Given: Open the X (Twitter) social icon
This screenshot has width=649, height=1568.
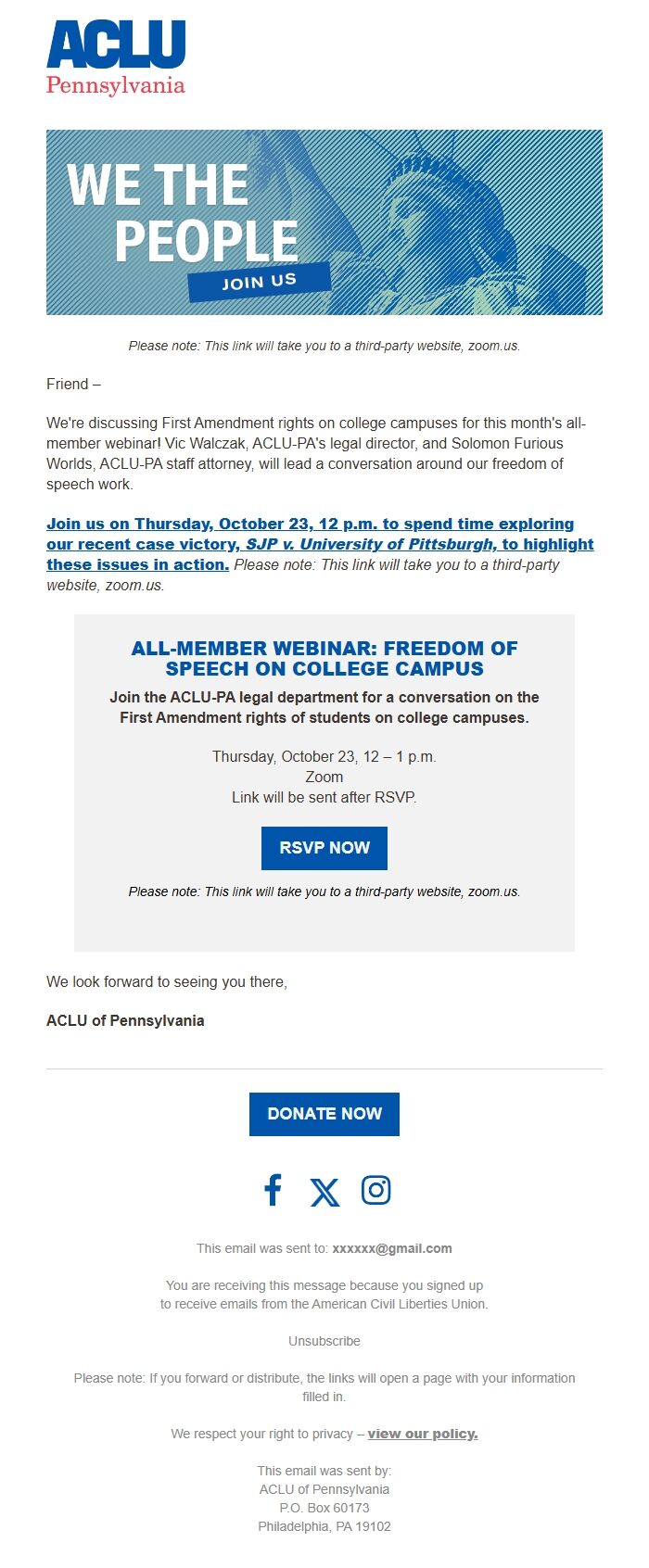Looking at the screenshot, I should pyautogui.click(x=324, y=1192).
